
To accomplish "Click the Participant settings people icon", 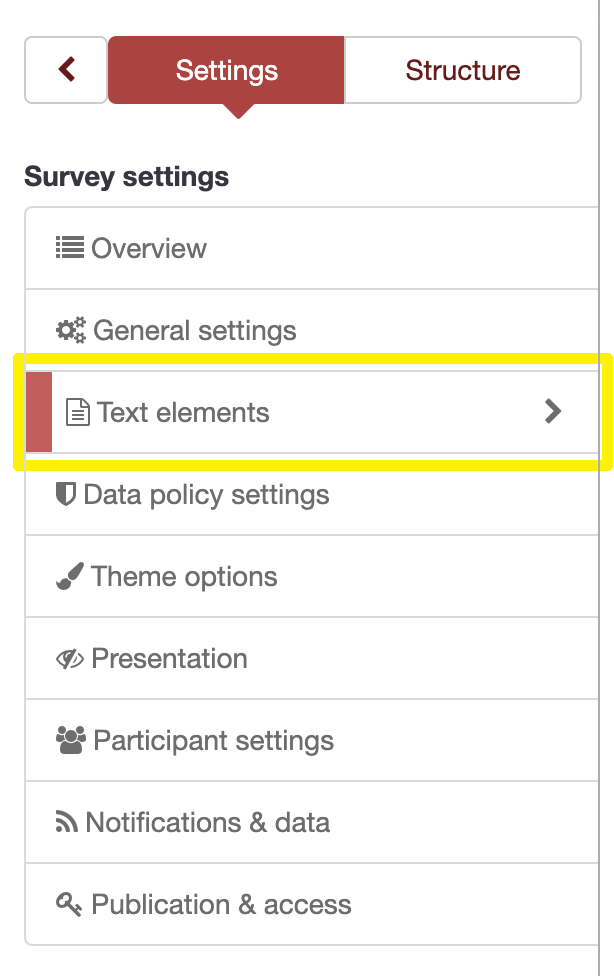I will click(x=71, y=741).
